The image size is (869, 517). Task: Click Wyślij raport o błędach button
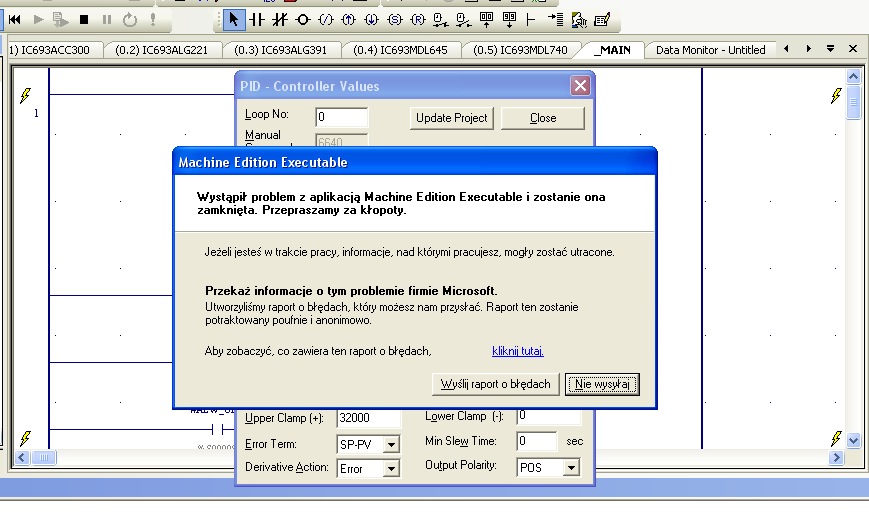pos(495,384)
